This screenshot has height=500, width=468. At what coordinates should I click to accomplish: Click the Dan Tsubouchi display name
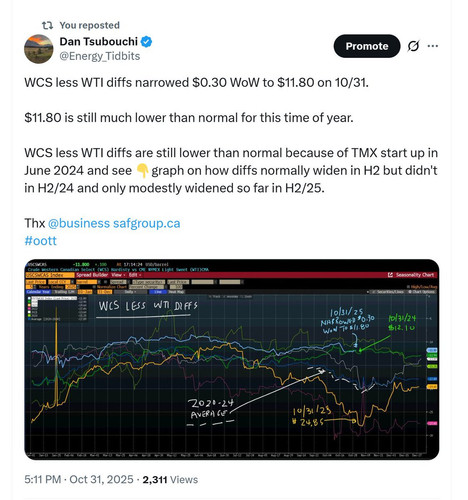point(99,41)
